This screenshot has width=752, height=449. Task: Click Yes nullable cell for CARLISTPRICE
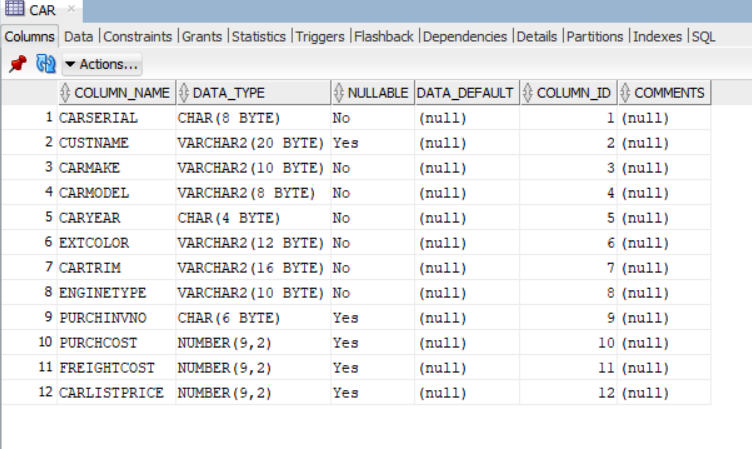click(373, 392)
